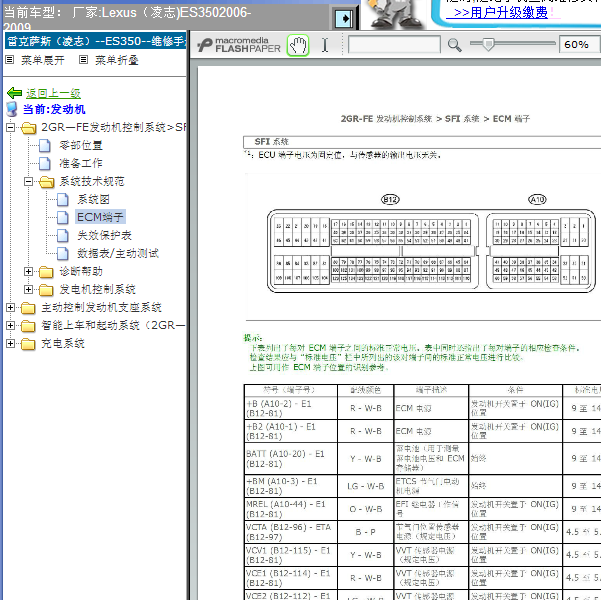The height and width of the screenshot is (600, 601).
Task: Click the MREL (A10-44) - E1 table cell
Action: [291, 509]
